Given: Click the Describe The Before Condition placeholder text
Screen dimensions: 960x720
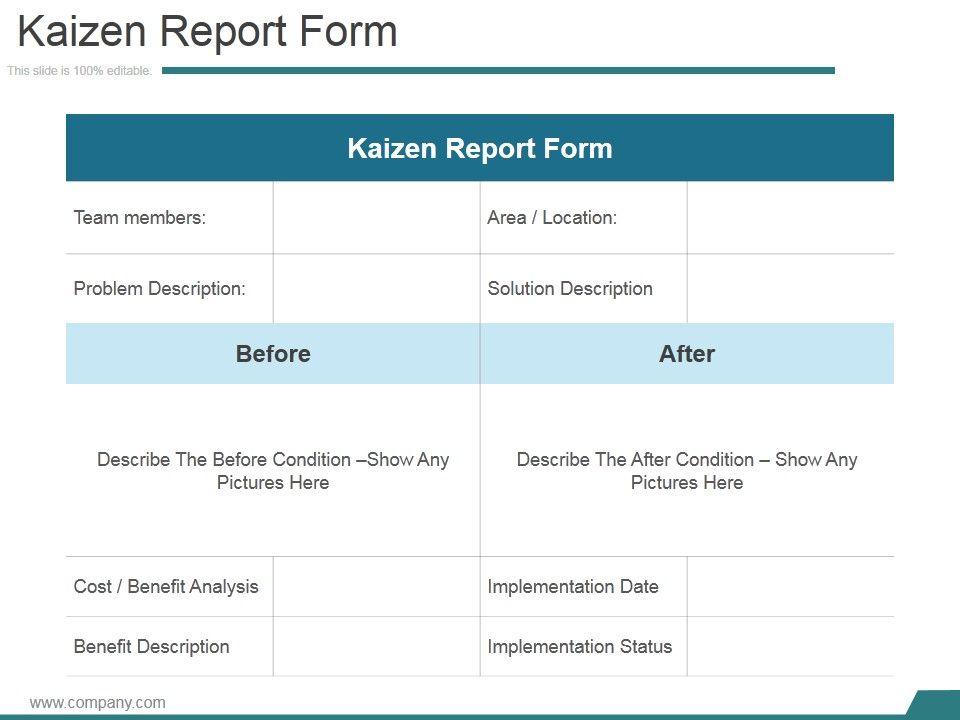Looking at the screenshot, I should click(273, 471).
